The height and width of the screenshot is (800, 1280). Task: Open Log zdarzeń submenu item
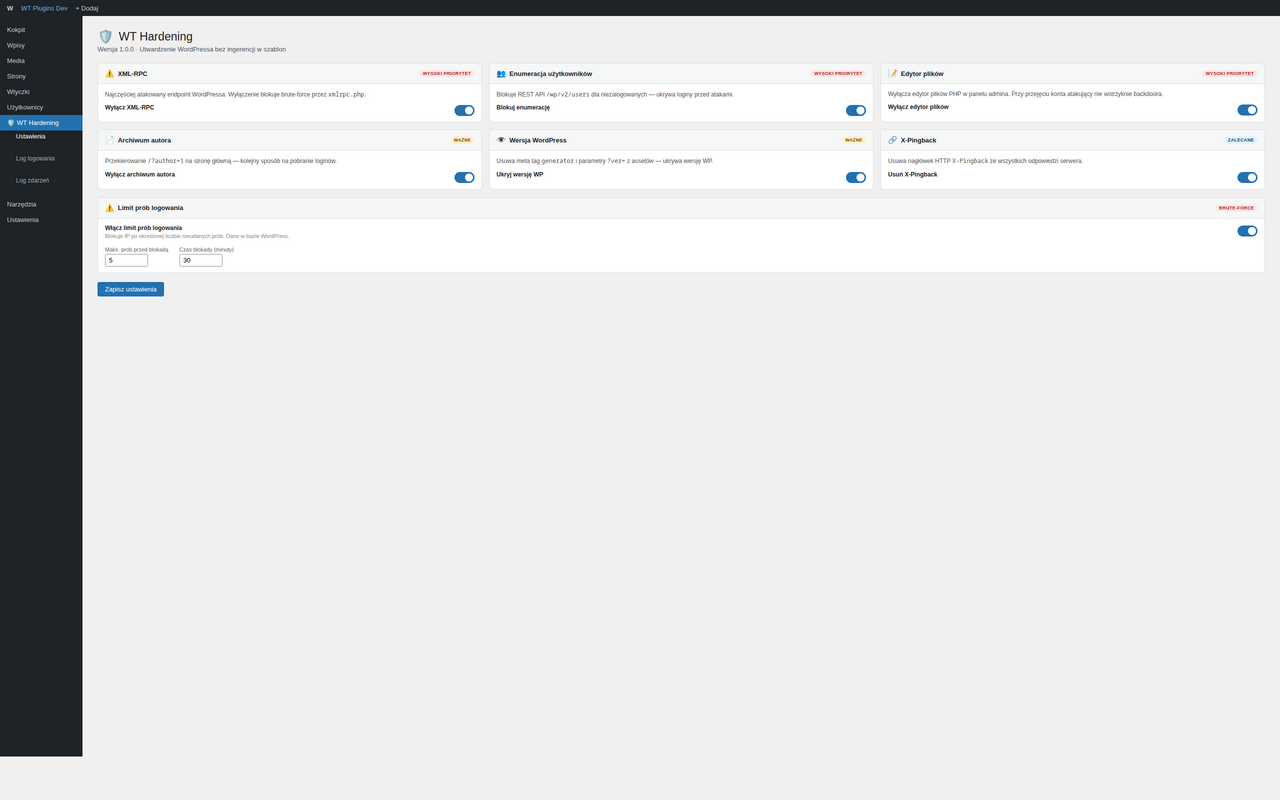click(32, 180)
